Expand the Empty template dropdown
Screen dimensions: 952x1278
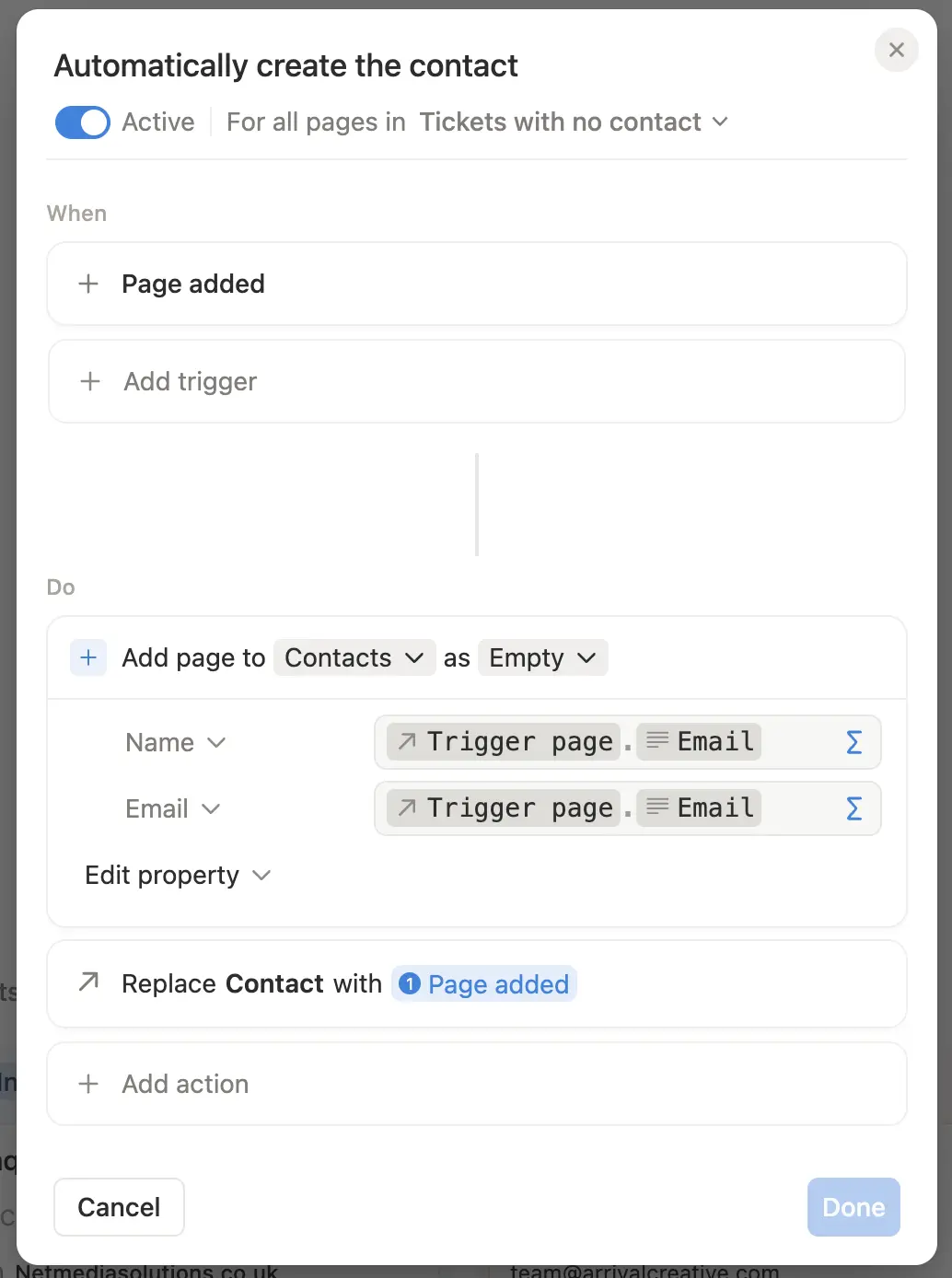(x=542, y=657)
